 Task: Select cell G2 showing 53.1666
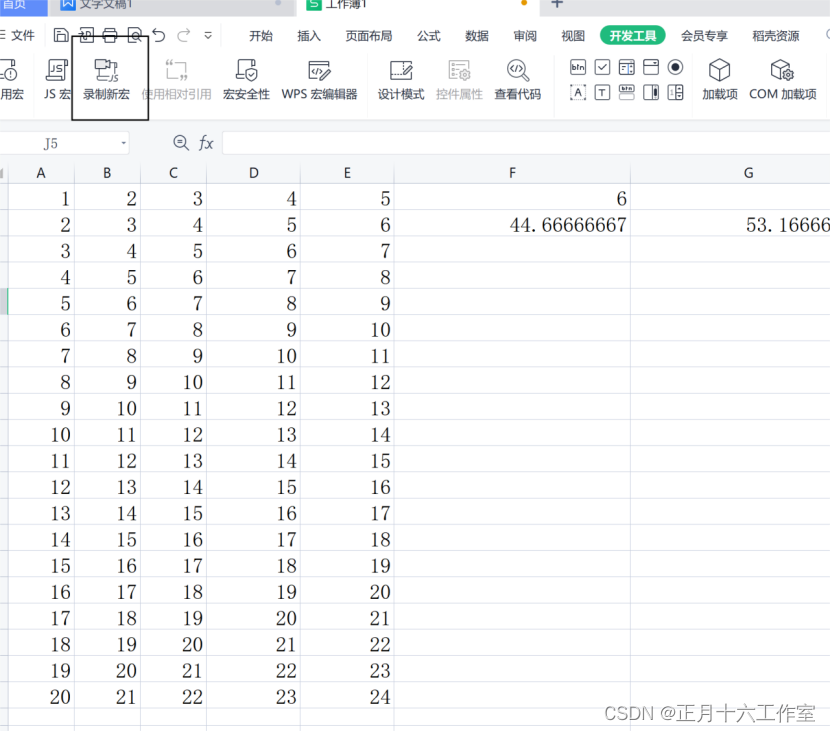[x=730, y=224]
